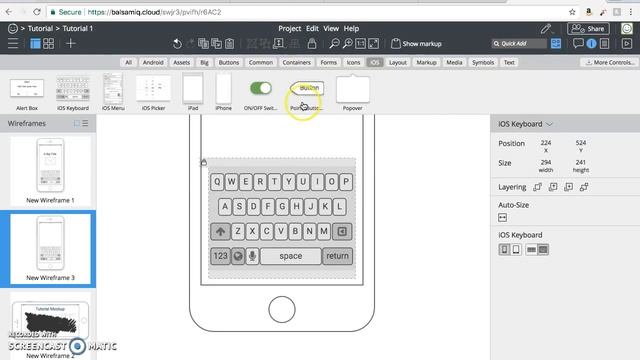Open the comments speech bubble panel

[578, 43]
